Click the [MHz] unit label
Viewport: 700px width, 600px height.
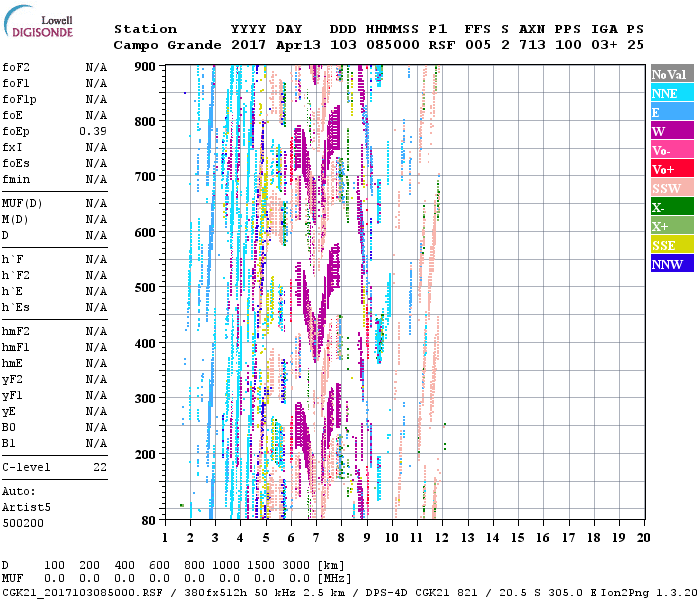(x=335, y=579)
